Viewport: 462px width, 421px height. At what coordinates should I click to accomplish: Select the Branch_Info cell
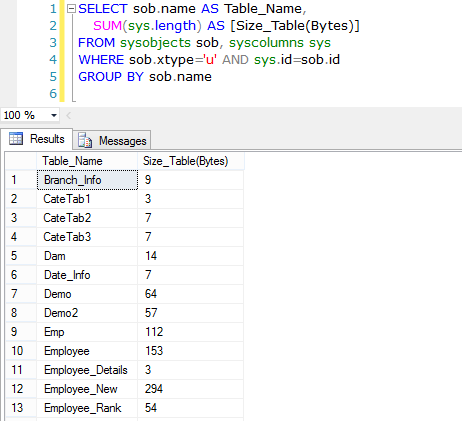coord(87,180)
